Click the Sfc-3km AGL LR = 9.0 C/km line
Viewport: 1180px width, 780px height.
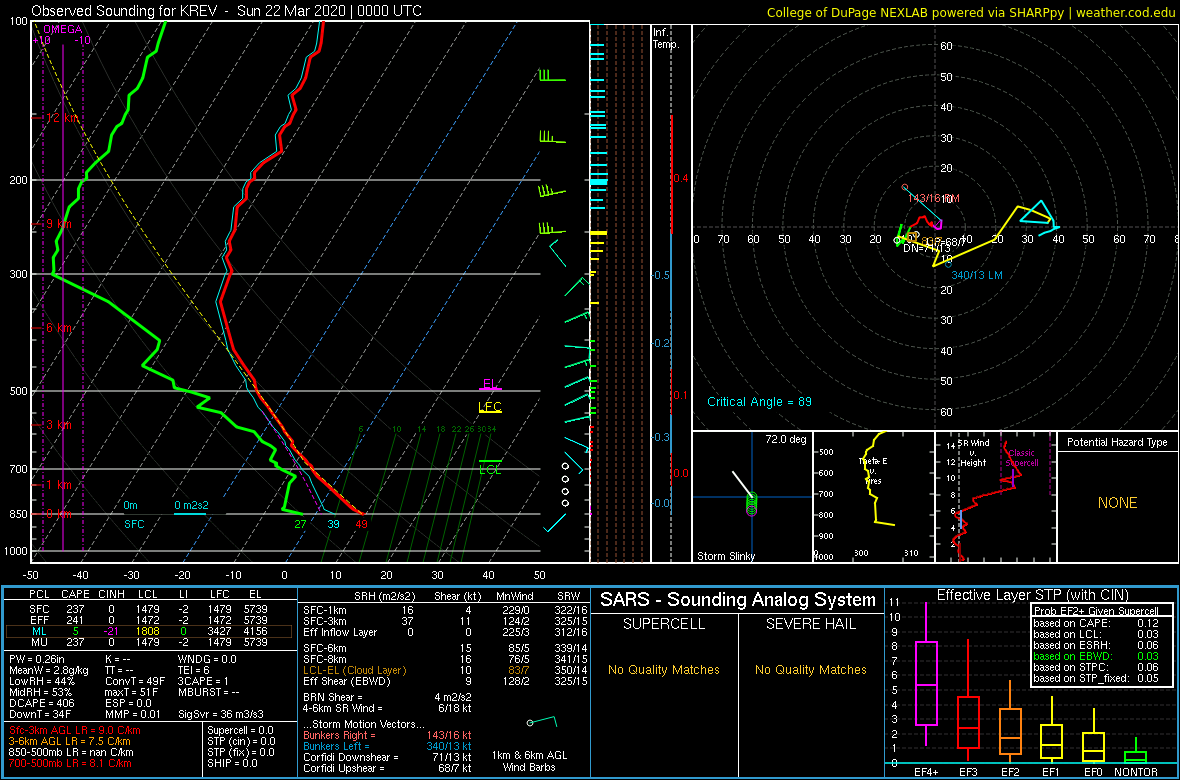[75, 730]
